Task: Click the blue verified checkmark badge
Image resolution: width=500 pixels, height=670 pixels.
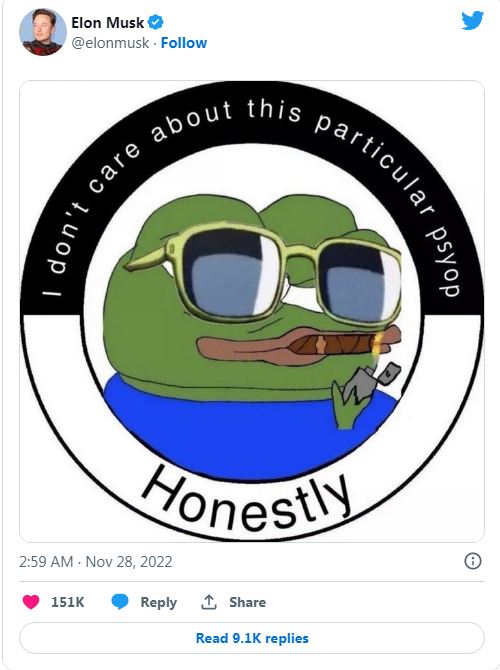Action: 155,22
